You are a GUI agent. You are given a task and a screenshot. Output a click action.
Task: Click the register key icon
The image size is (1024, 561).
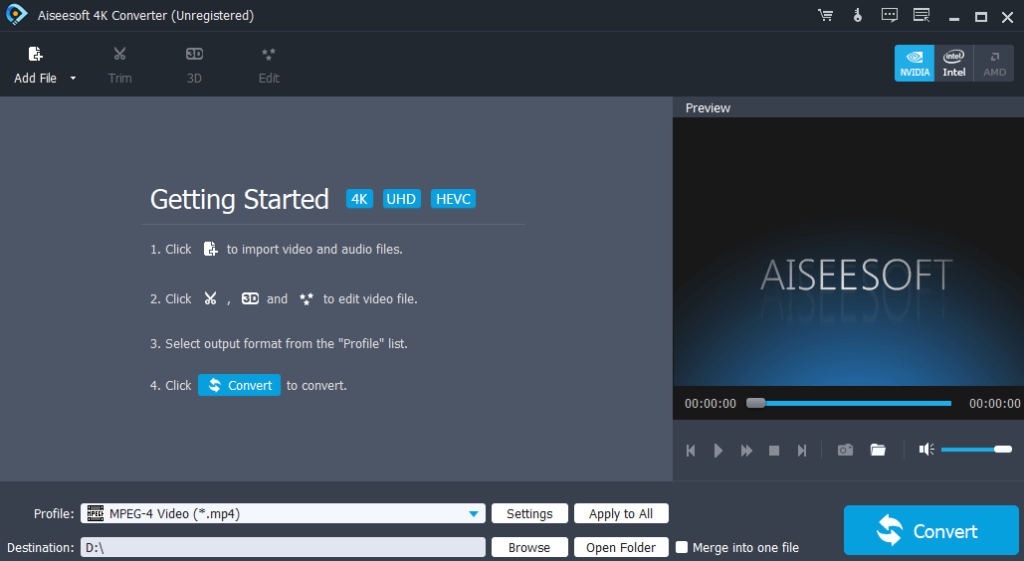pos(857,15)
